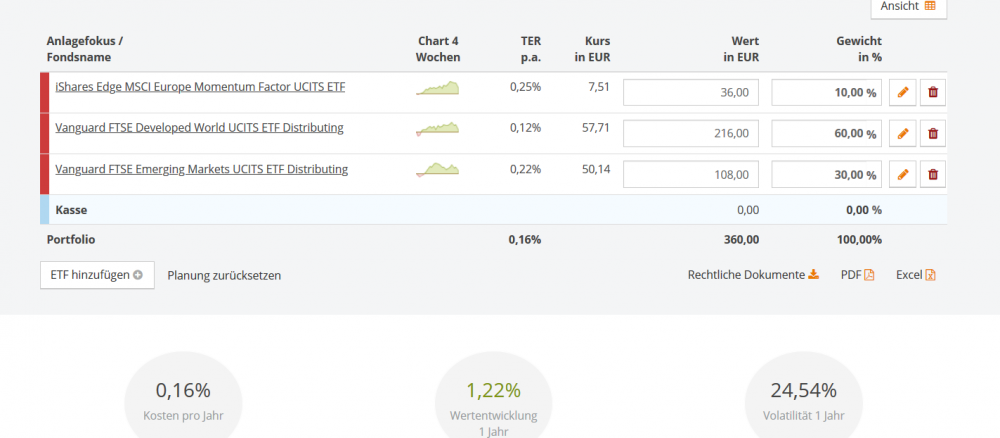Download portfolio as PDF
Image resolution: width=1000 pixels, height=438 pixels.
pos(857,275)
